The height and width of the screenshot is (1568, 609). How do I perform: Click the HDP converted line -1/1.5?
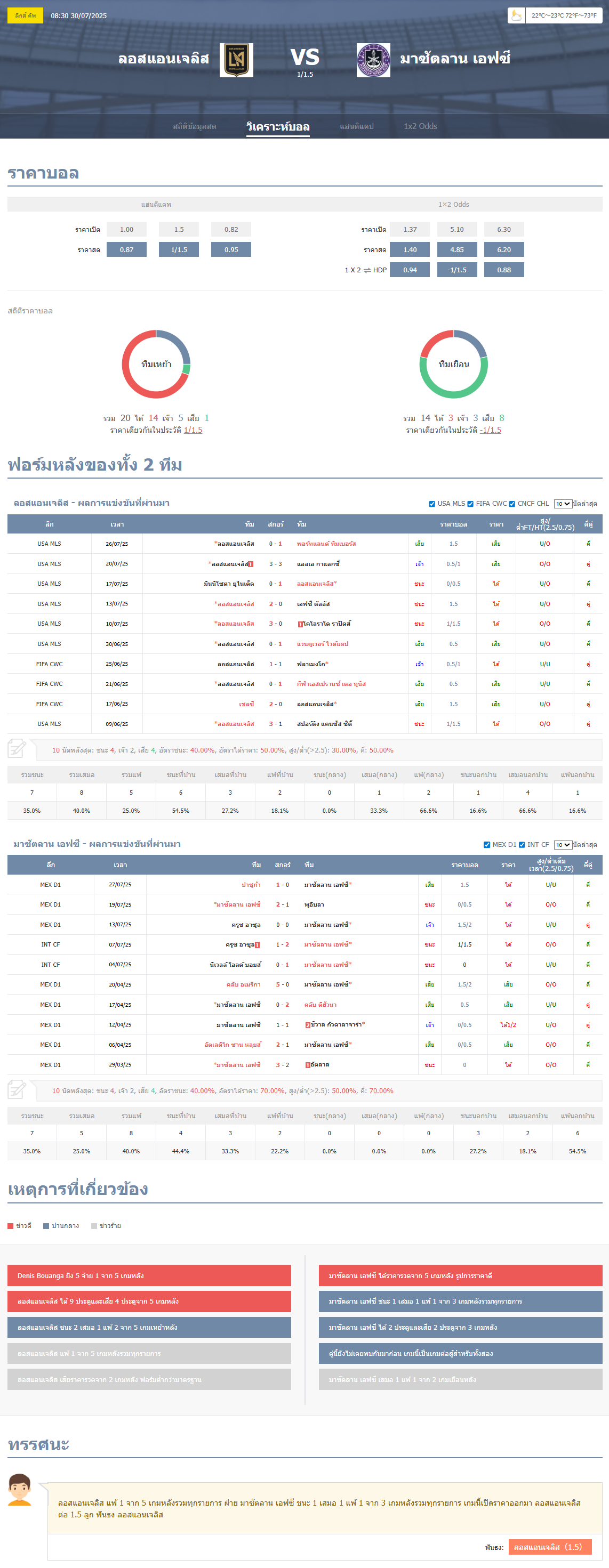coord(458,270)
